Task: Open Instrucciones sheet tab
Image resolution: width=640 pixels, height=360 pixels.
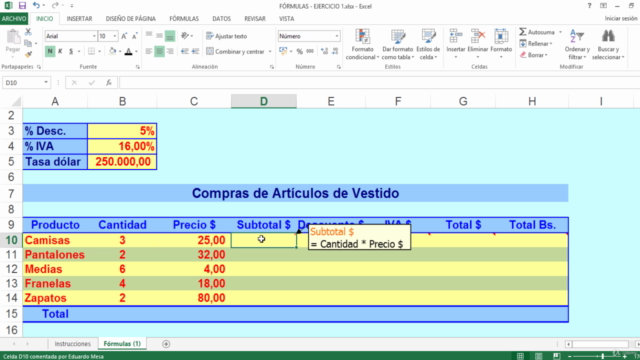Action: coord(73,344)
